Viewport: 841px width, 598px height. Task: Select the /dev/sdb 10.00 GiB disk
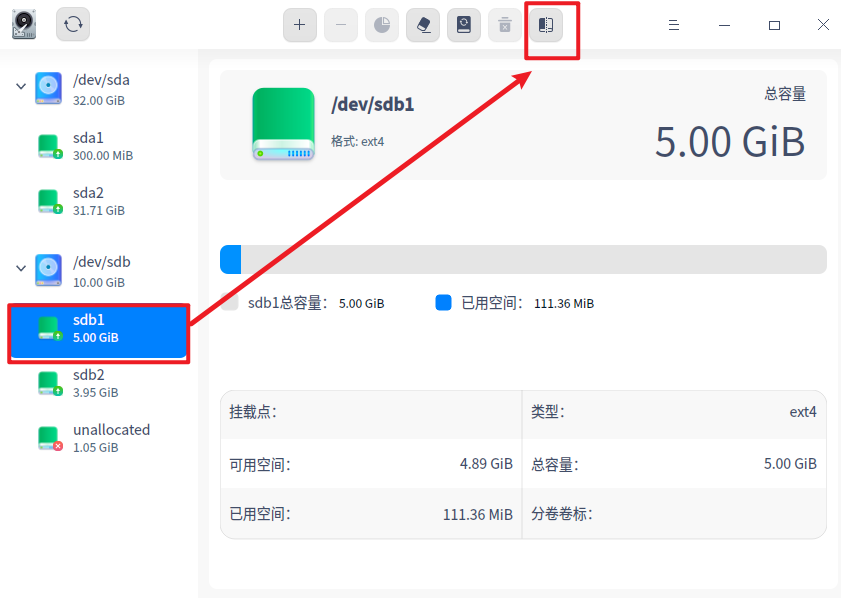[99, 271]
